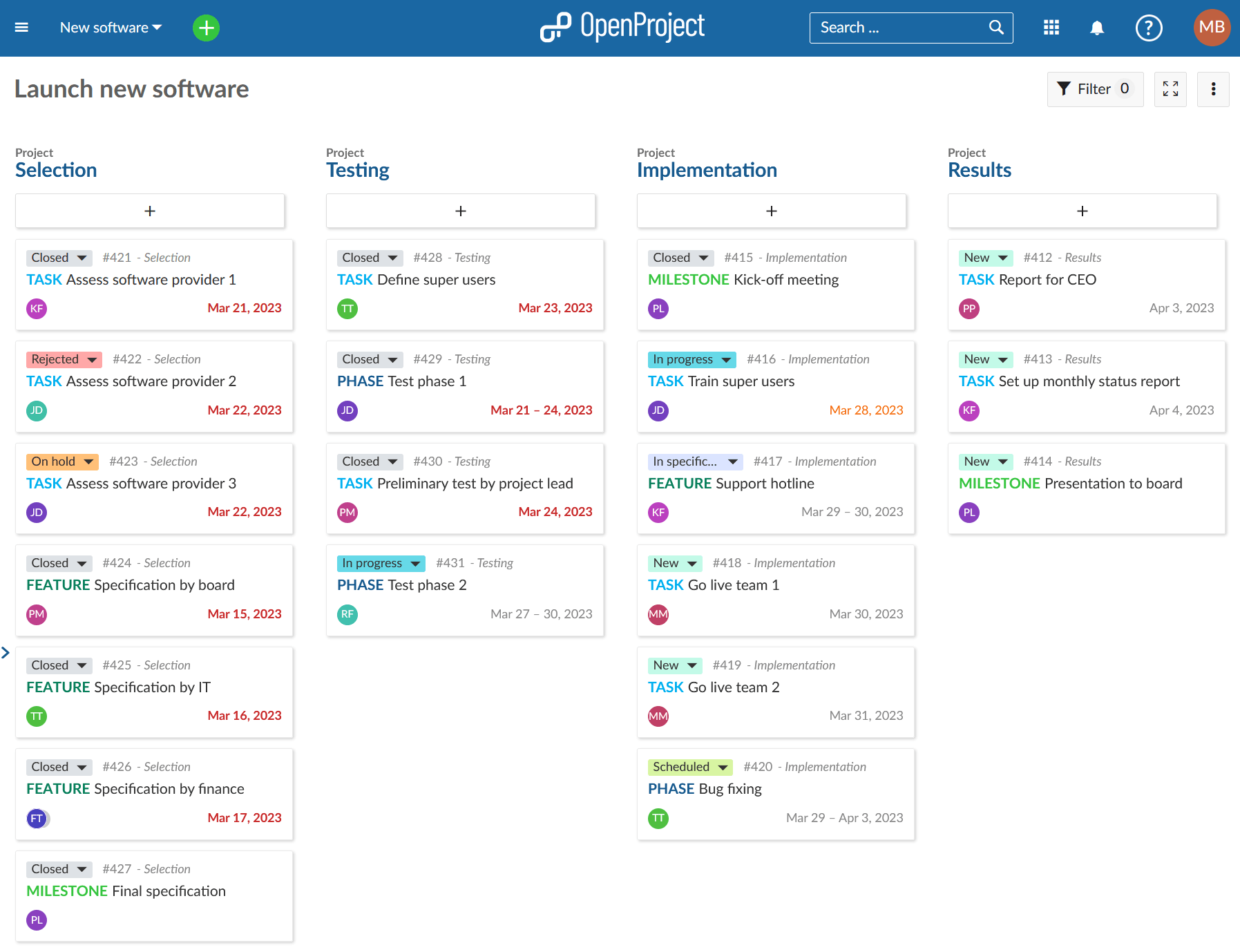Open status dropdown on Kick-off meeting card
Viewport: 1240px width, 952px height.
703,257
